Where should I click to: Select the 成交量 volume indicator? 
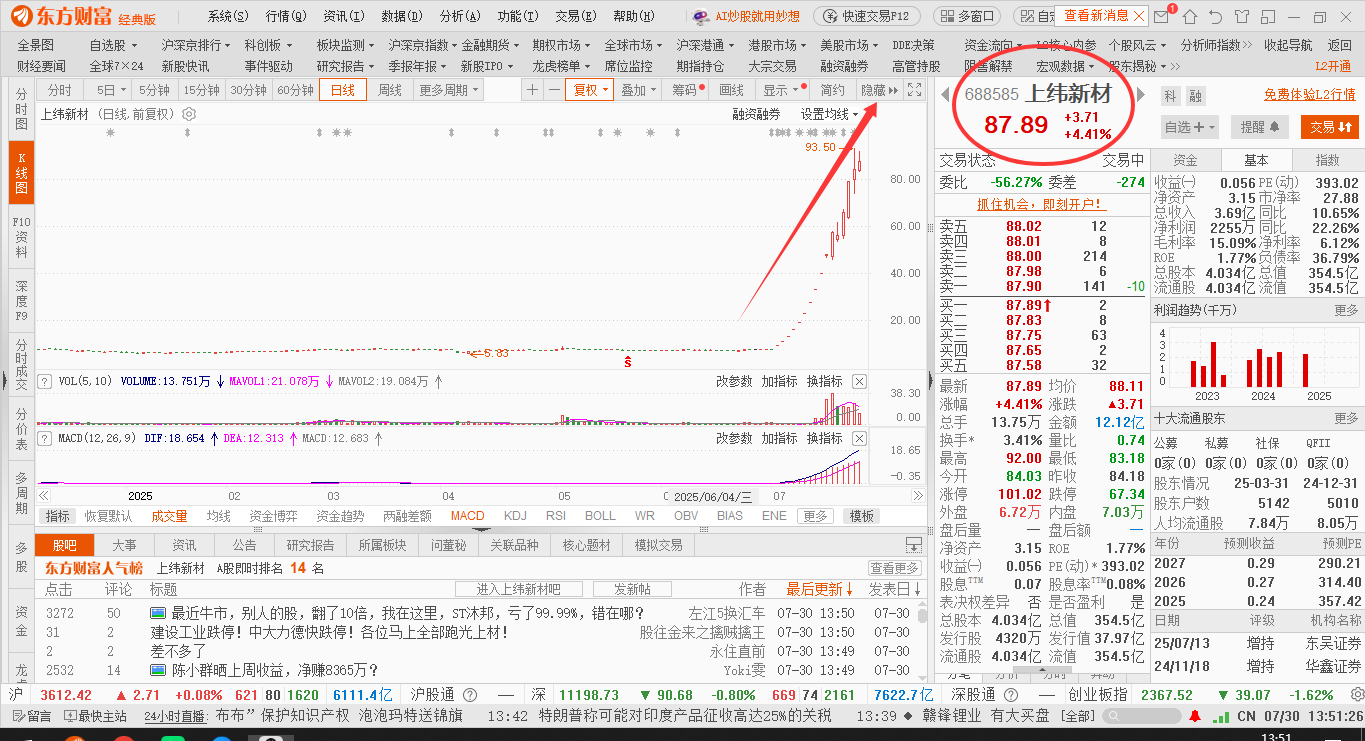(169, 516)
